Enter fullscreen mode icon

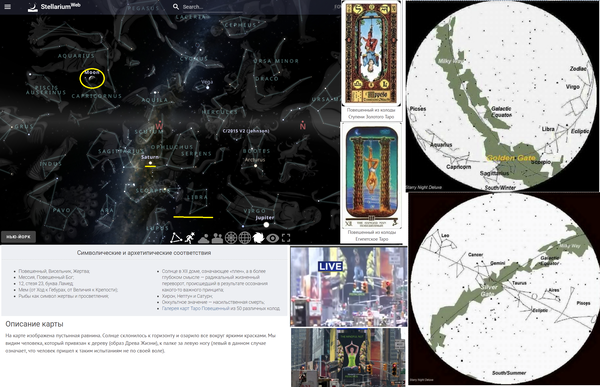pos(286,238)
